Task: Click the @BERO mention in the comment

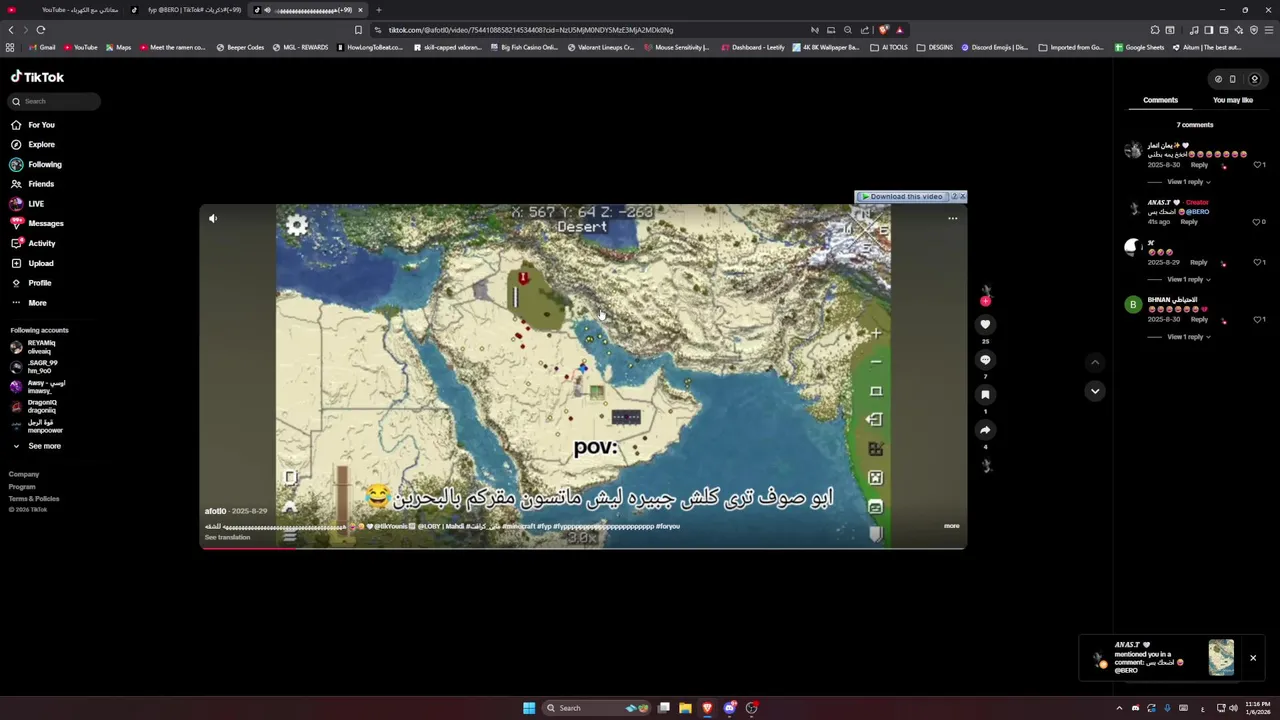Action: point(1198,212)
